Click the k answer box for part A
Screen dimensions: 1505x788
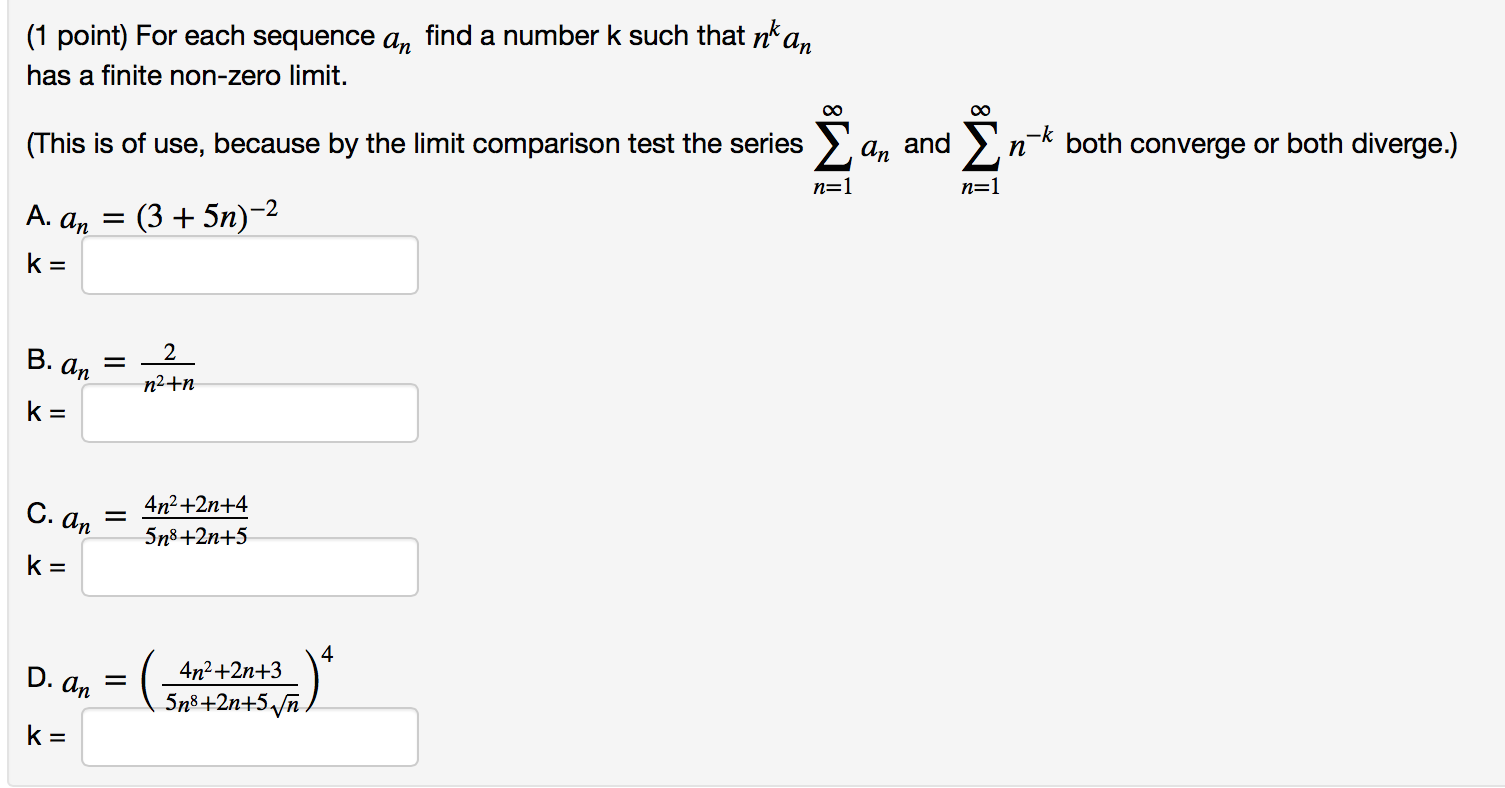click(249, 264)
